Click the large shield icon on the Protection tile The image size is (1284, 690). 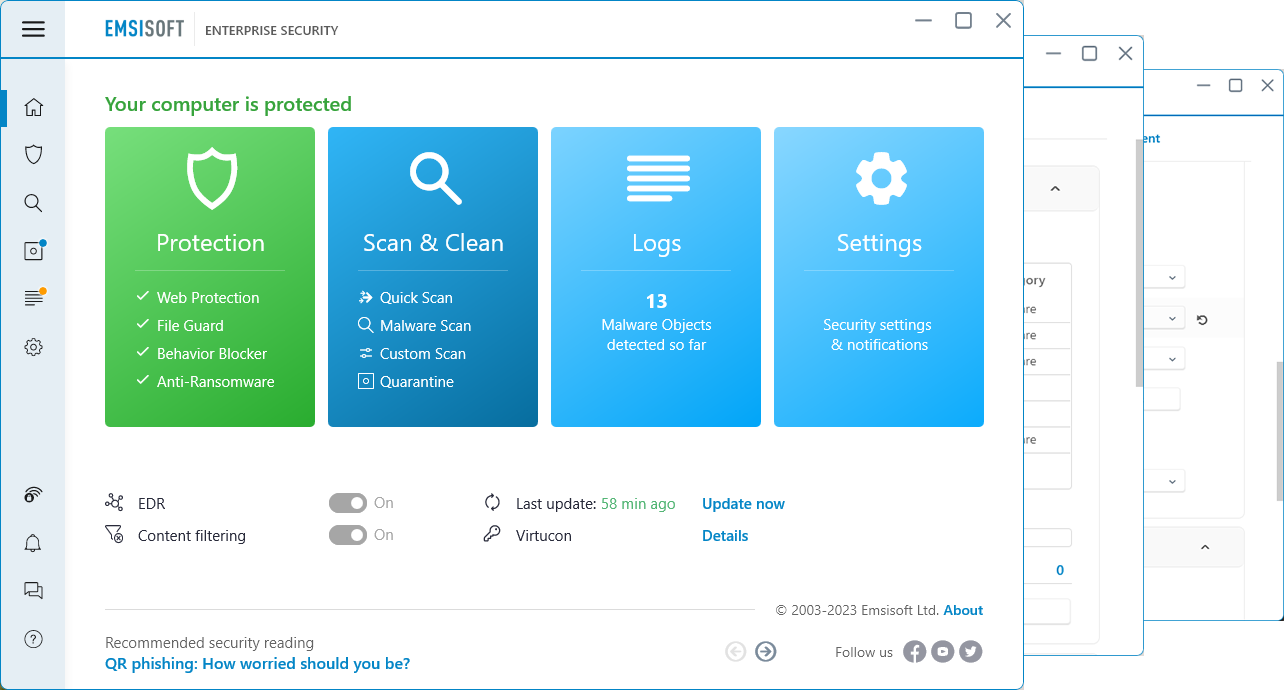click(211, 179)
